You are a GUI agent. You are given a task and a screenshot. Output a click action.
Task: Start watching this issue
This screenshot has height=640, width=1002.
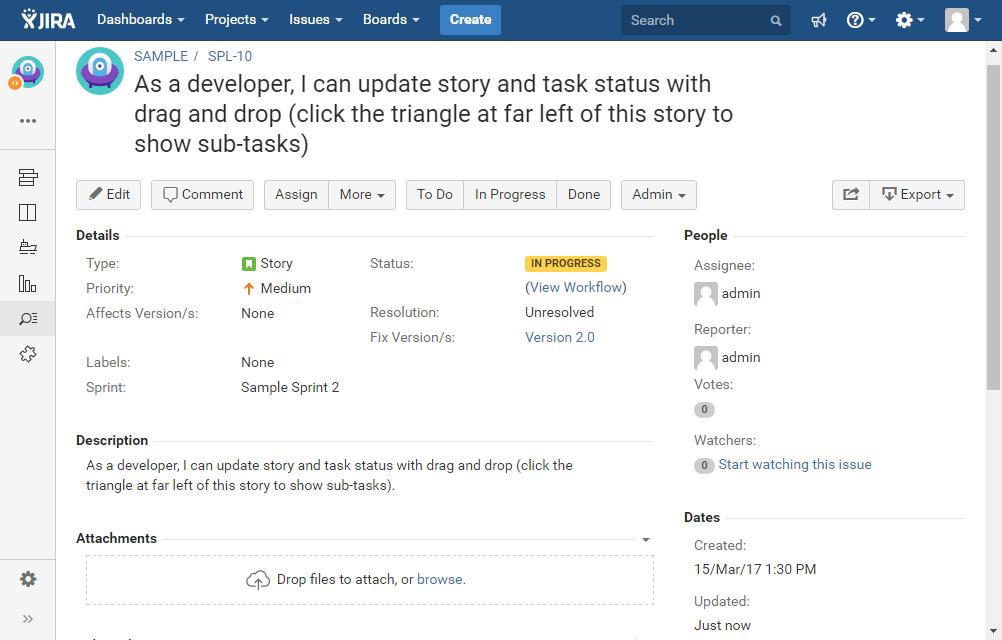794,464
